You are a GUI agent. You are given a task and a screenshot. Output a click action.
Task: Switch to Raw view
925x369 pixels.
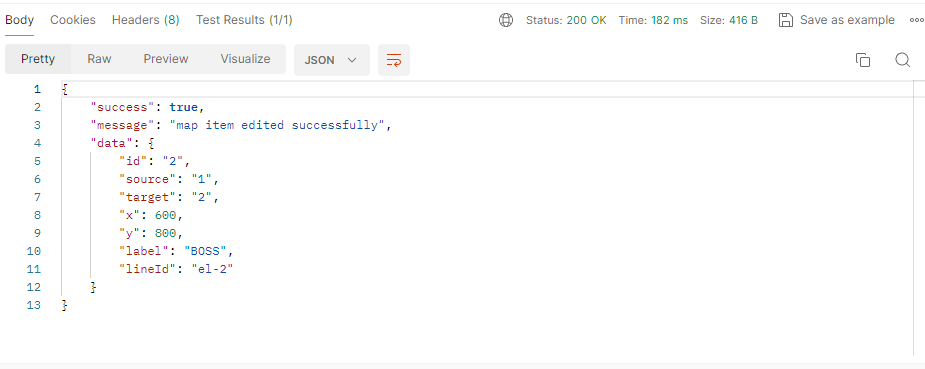99,59
